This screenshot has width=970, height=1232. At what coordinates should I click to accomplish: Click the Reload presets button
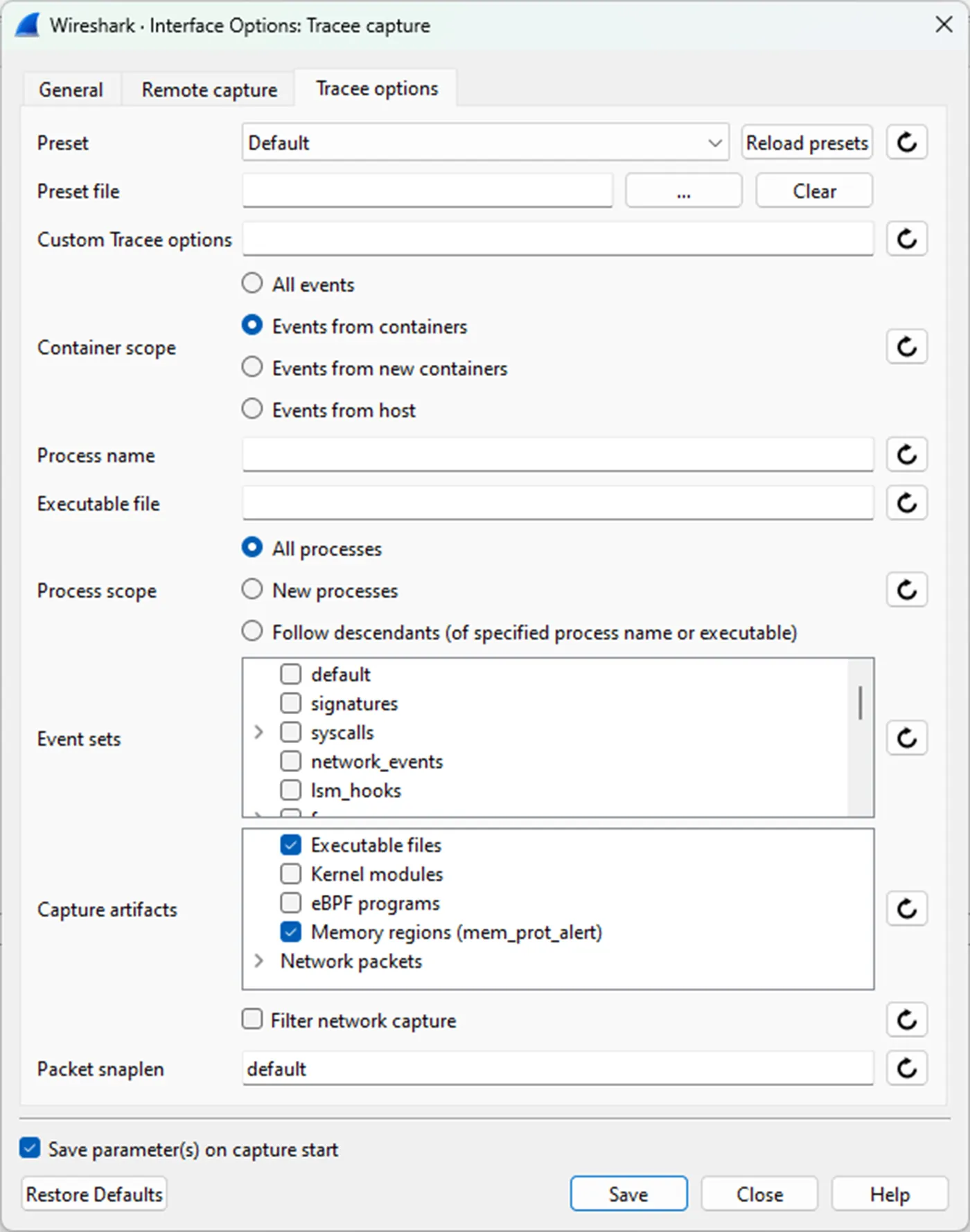pos(806,143)
